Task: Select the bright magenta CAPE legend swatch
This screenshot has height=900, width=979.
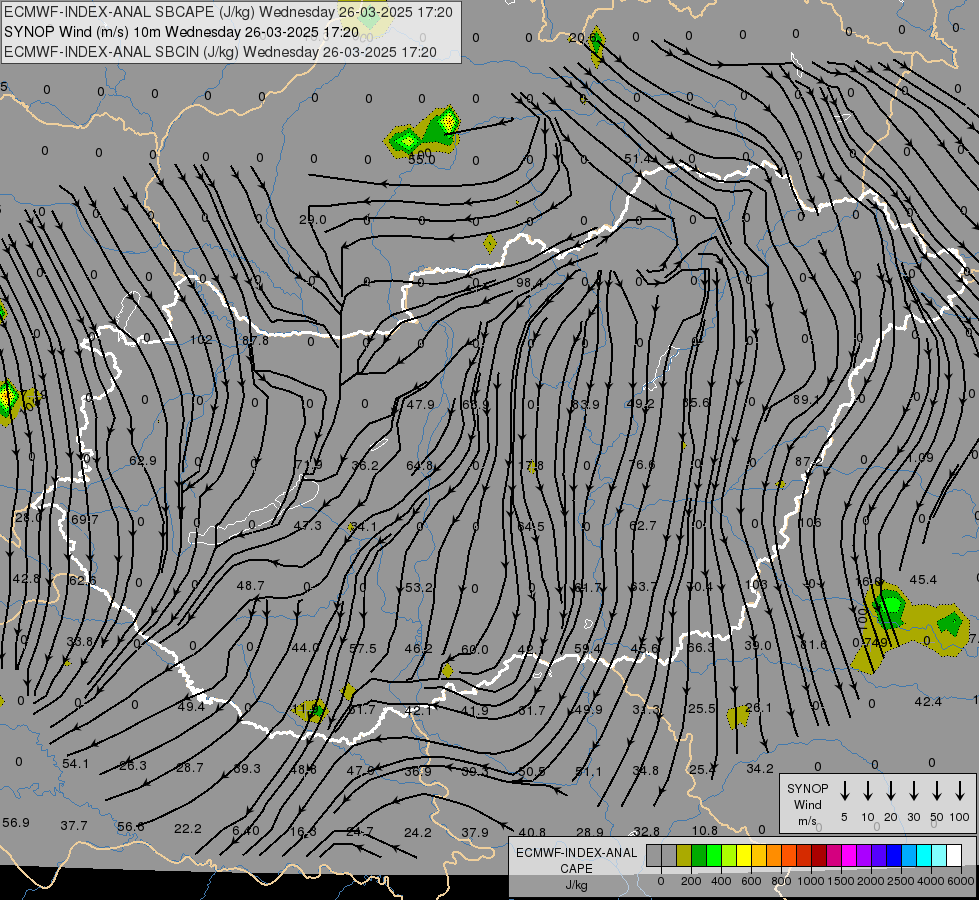Action: tap(849, 856)
